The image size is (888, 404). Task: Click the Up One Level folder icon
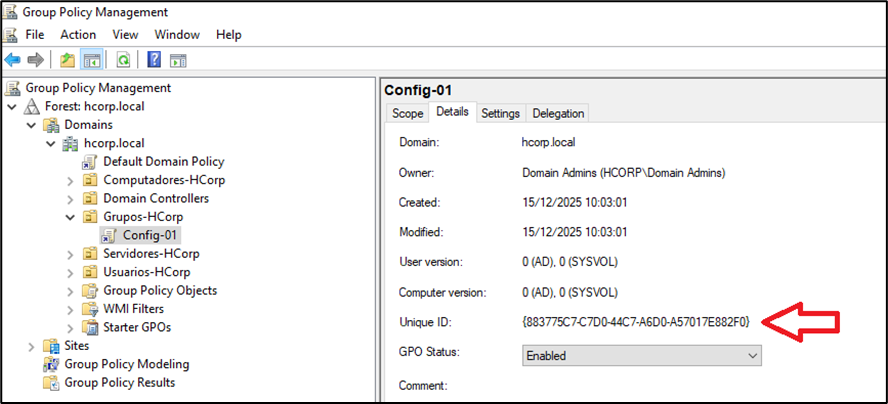(67, 60)
